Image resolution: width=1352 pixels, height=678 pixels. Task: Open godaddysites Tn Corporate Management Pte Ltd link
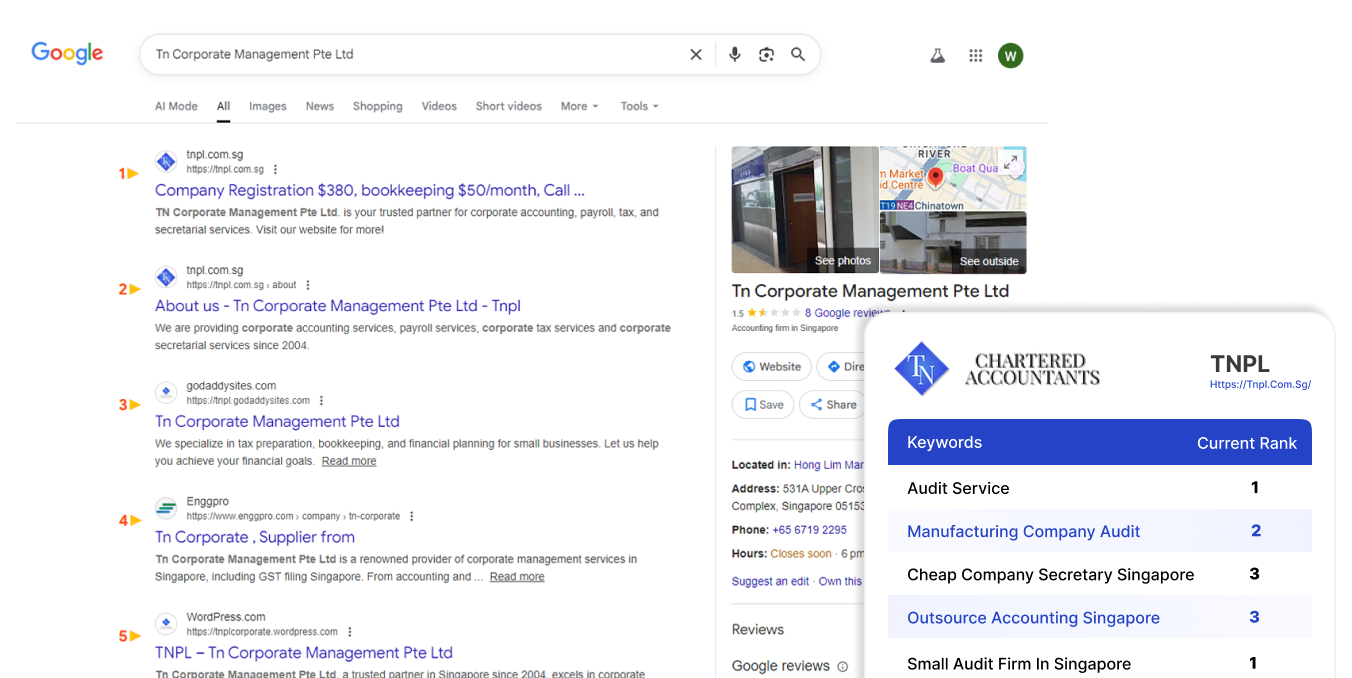point(277,422)
